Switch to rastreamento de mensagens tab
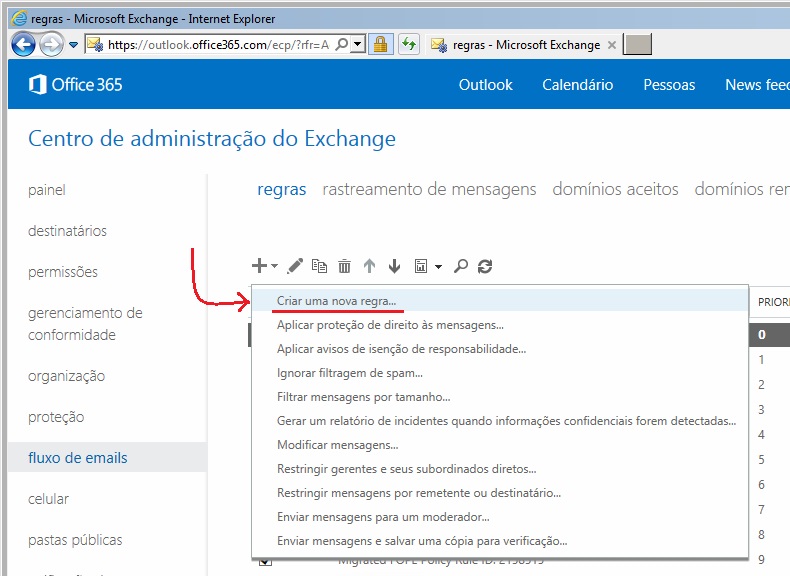790x576 pixels. (429, 189)
